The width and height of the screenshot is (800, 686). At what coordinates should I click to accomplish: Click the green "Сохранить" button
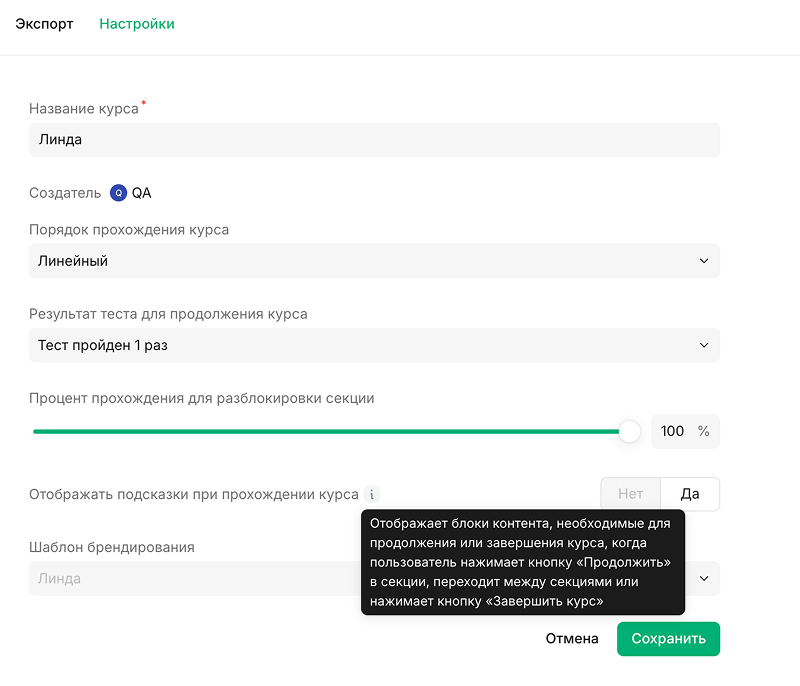[x=668, y=639]
